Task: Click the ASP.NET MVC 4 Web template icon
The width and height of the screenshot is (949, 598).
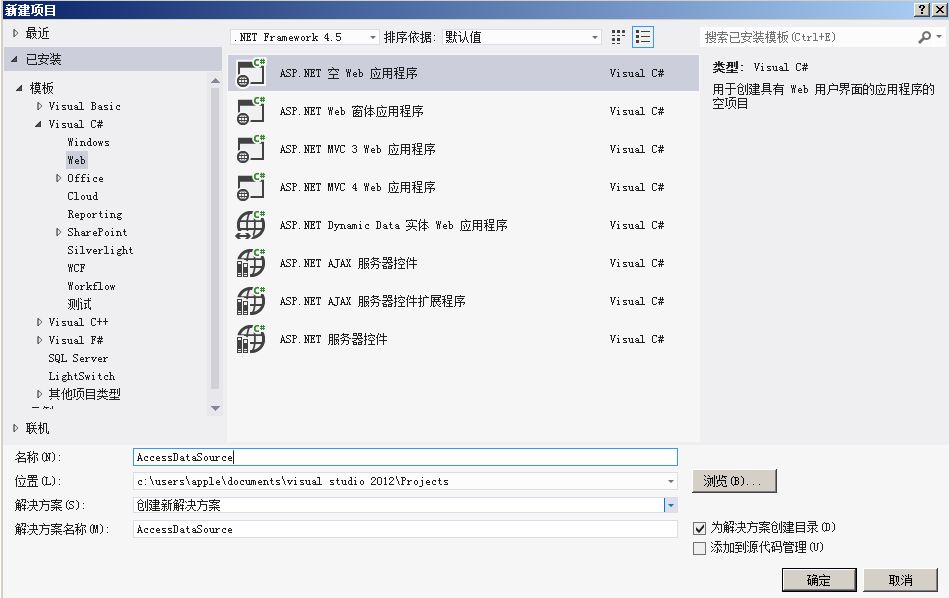Action: click(x=251, y=187)
